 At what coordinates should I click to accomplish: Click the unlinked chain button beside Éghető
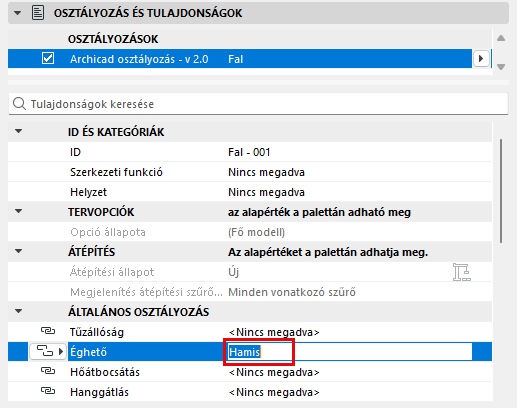[x=47, y=351]
